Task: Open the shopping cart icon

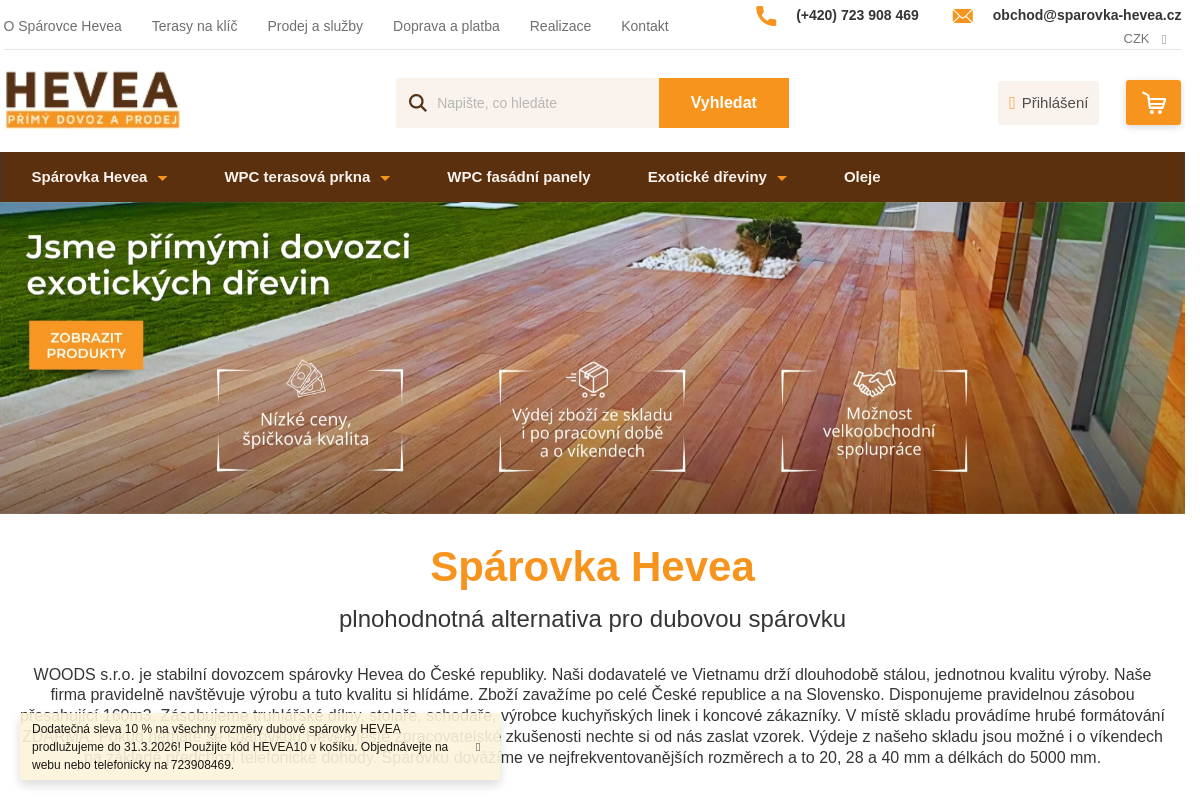Action: (x=1153, y=102)
